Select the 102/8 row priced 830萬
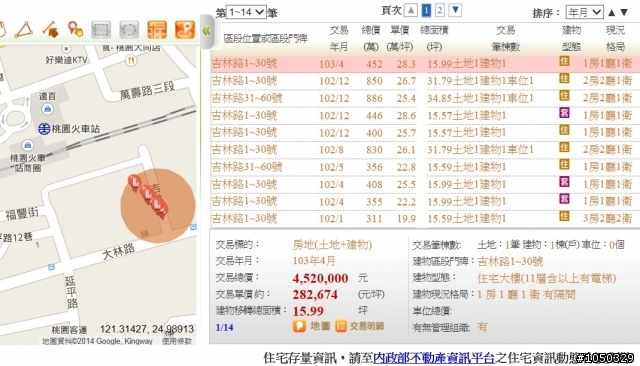The width and height of the screenshot is (640, 366). (425, 150)
